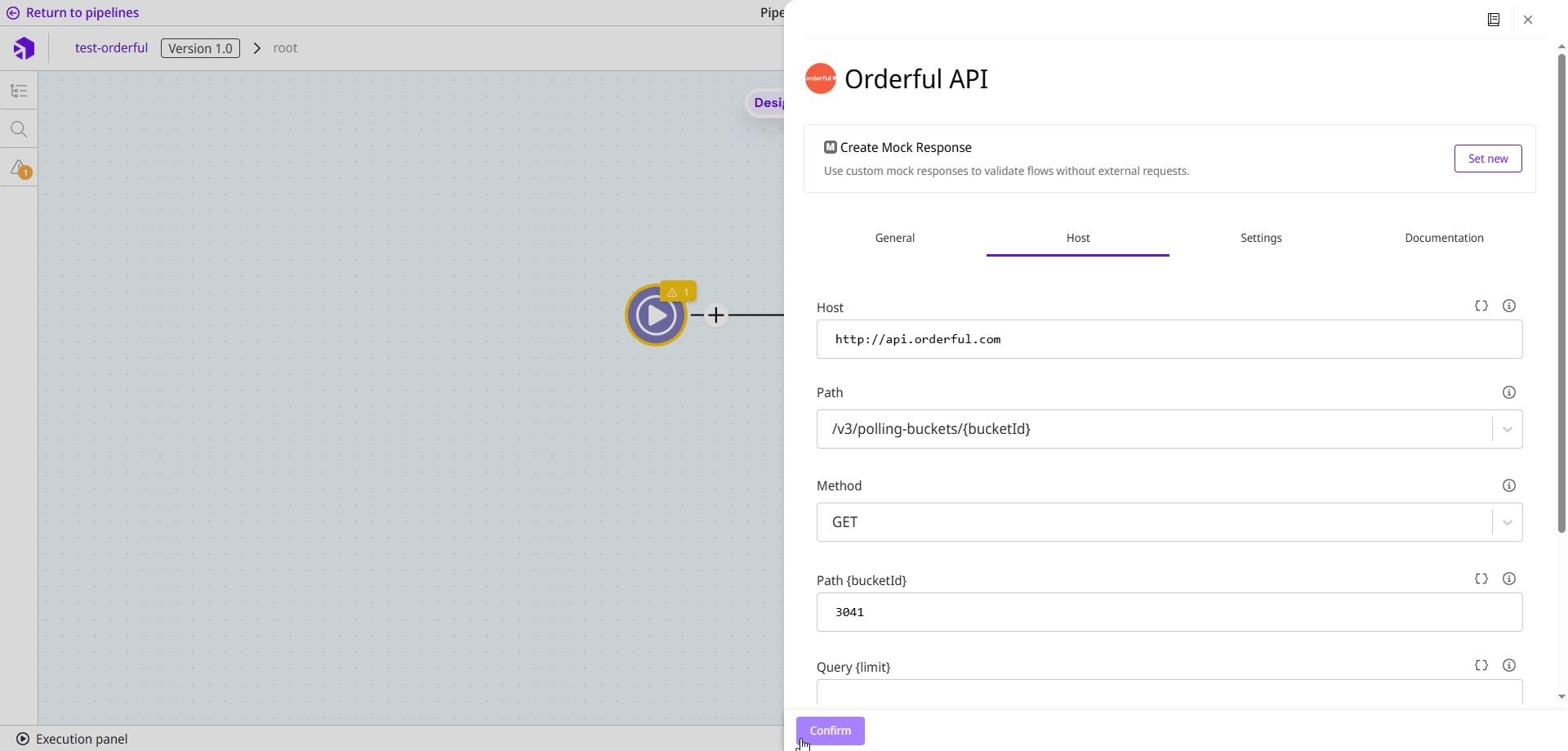The width and height of the screenshot is (1568, 751).
Task: Click the trigger play node on canvas
Action: click(656, 315)
